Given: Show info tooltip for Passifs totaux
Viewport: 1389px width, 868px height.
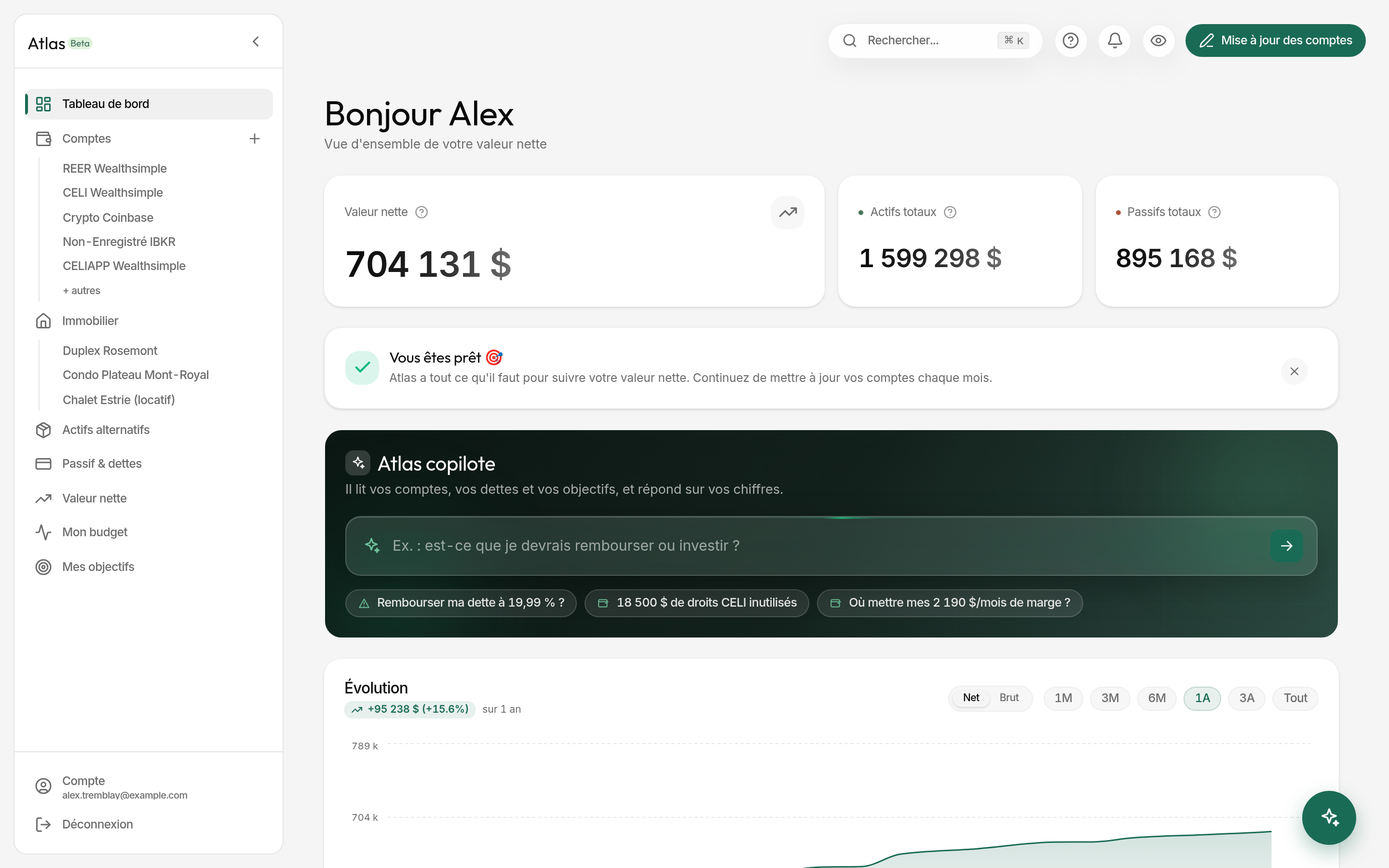Looking at the screenshot, I should [1214, 212].
